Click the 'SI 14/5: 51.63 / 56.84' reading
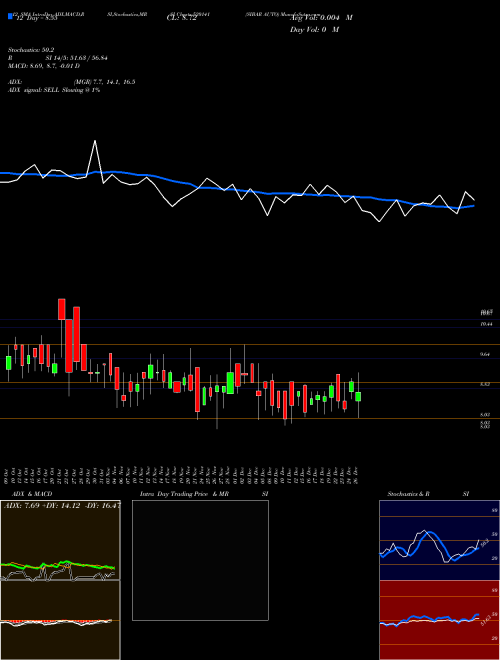 tap(76, 58)
